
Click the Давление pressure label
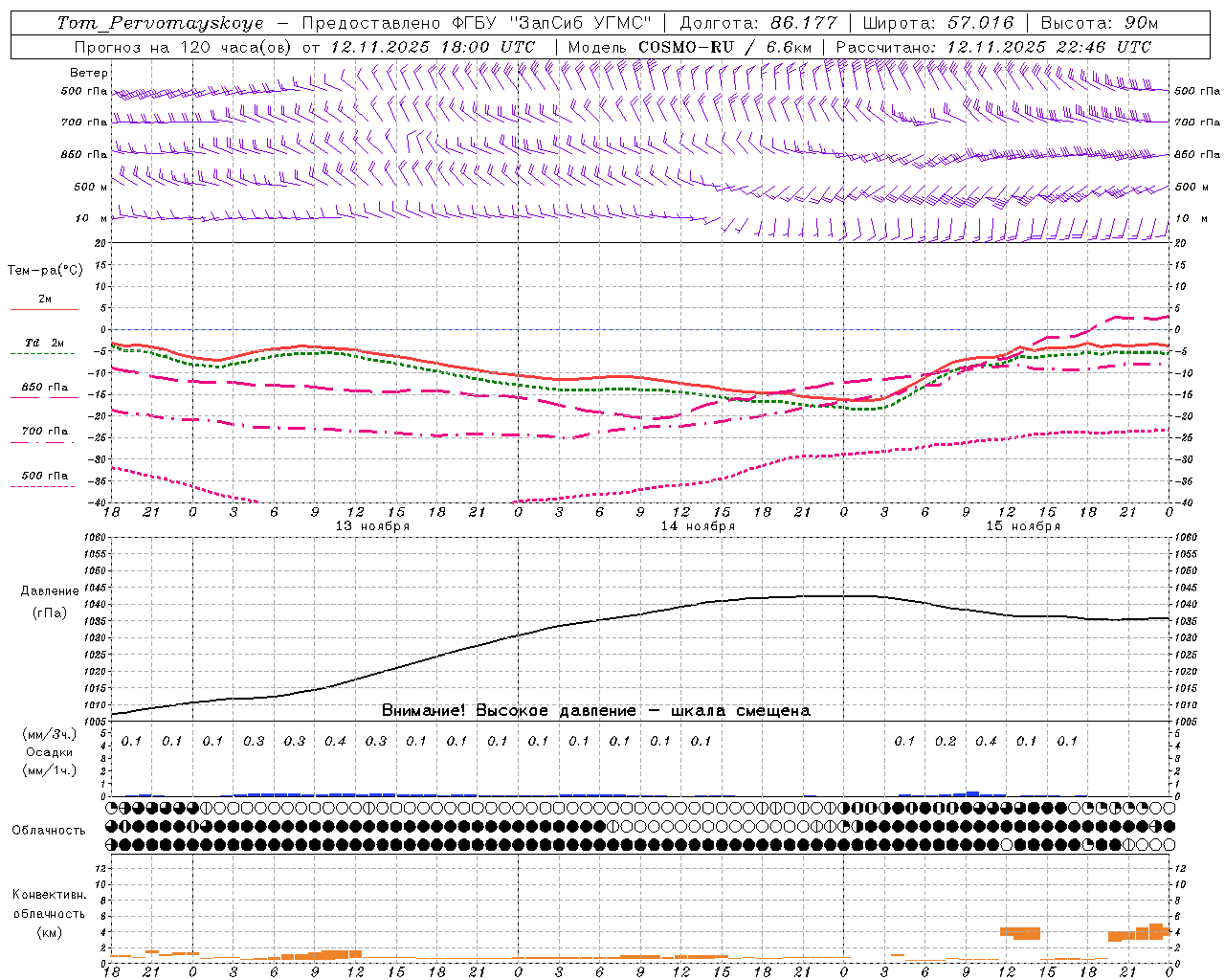(x=50, y=591)
